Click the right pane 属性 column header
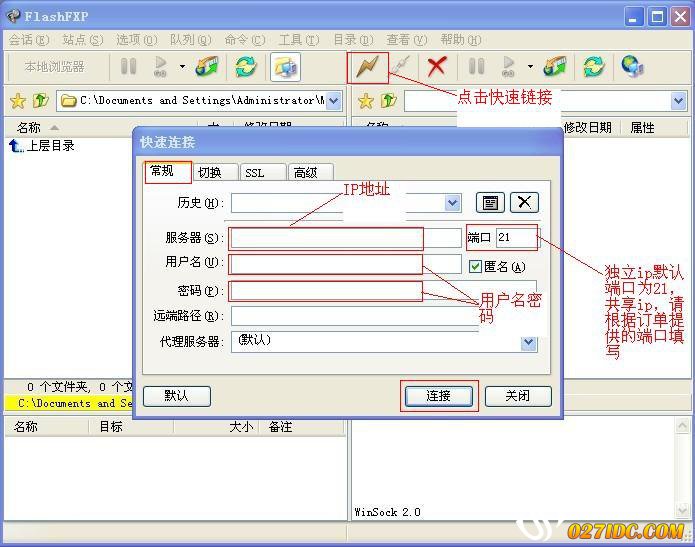The height and width of the screenshot is (547, 695). point(655,128)
